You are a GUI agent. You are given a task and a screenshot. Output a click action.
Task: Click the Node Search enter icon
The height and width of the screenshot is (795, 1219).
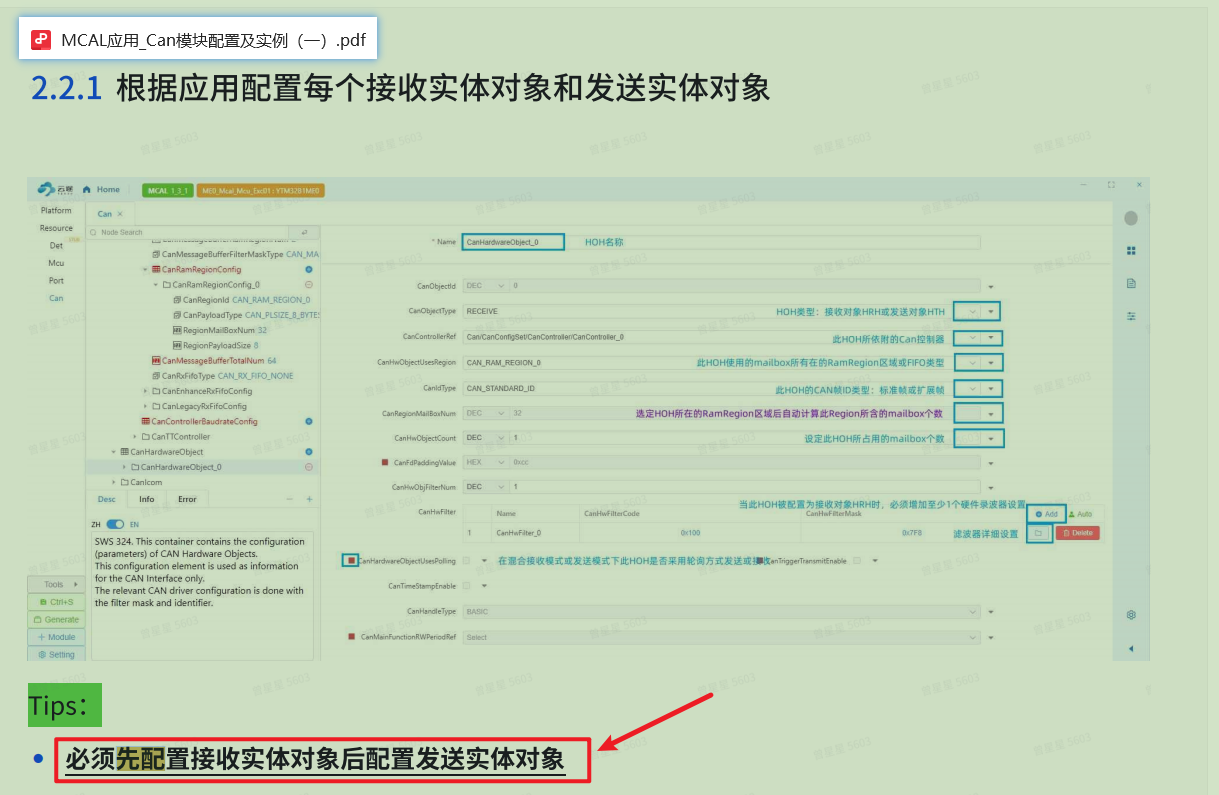coord(304,232)
